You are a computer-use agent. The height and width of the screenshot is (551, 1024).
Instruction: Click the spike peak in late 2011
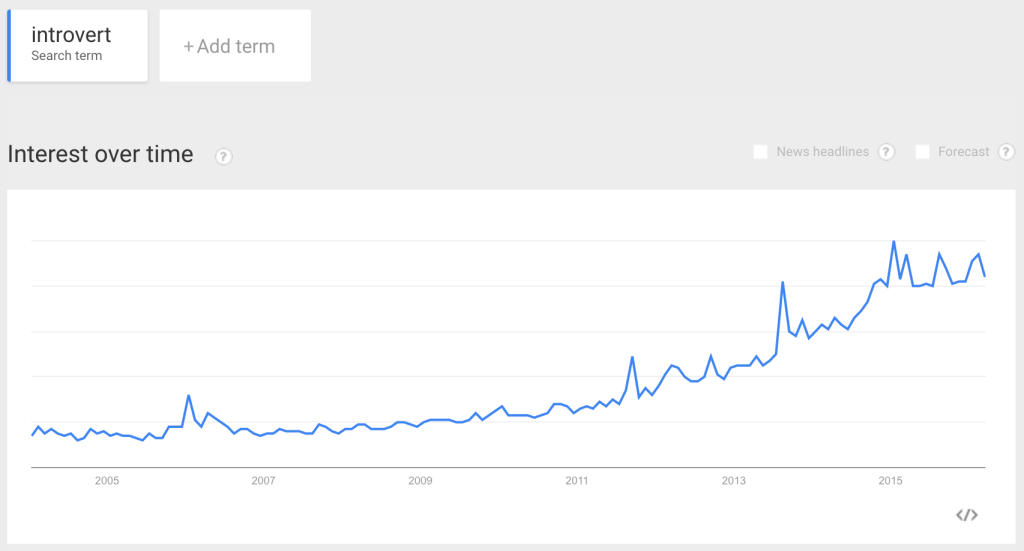tap(632, 357)
